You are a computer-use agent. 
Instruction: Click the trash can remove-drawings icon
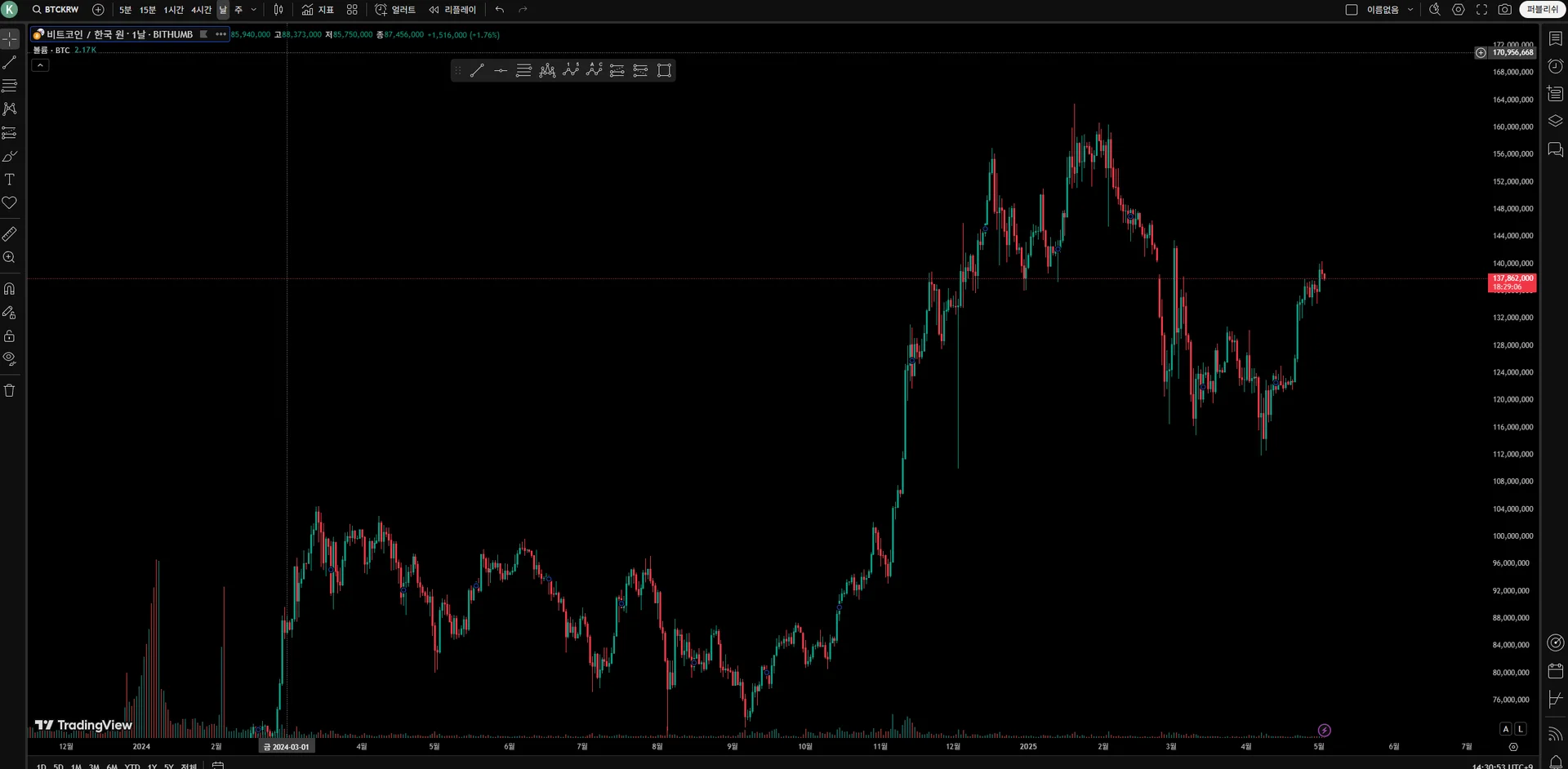coord(10,390)
